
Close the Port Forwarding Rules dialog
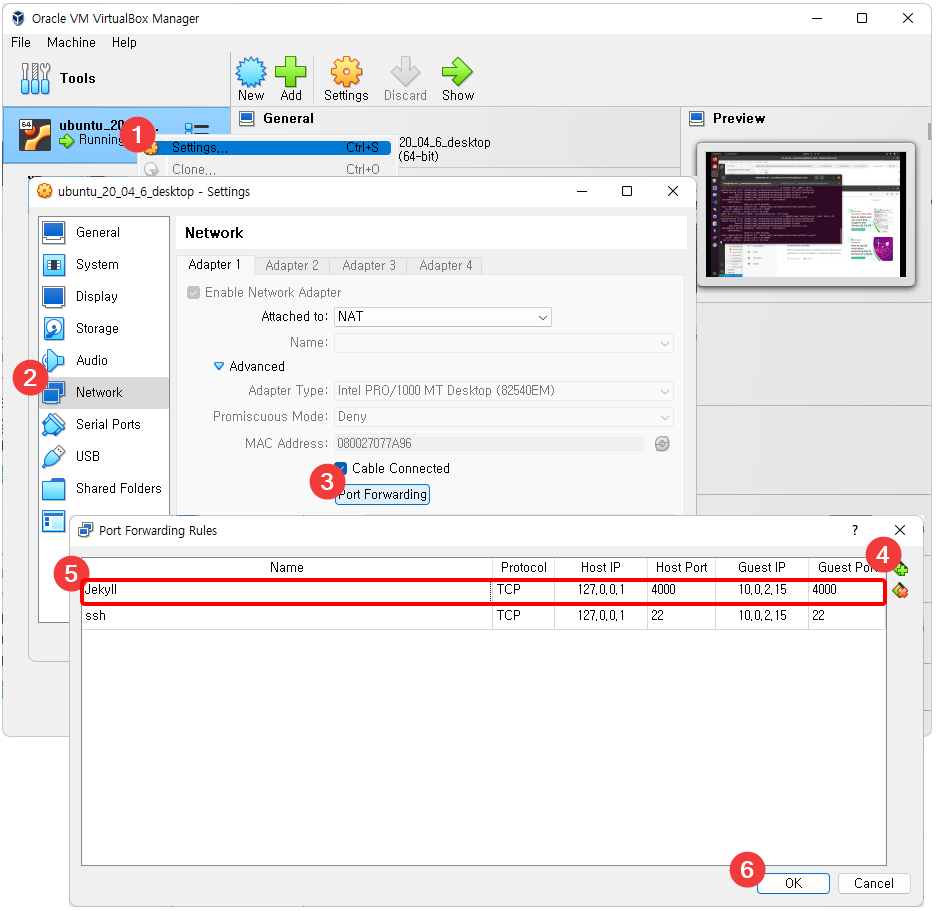tap(900, 530)
